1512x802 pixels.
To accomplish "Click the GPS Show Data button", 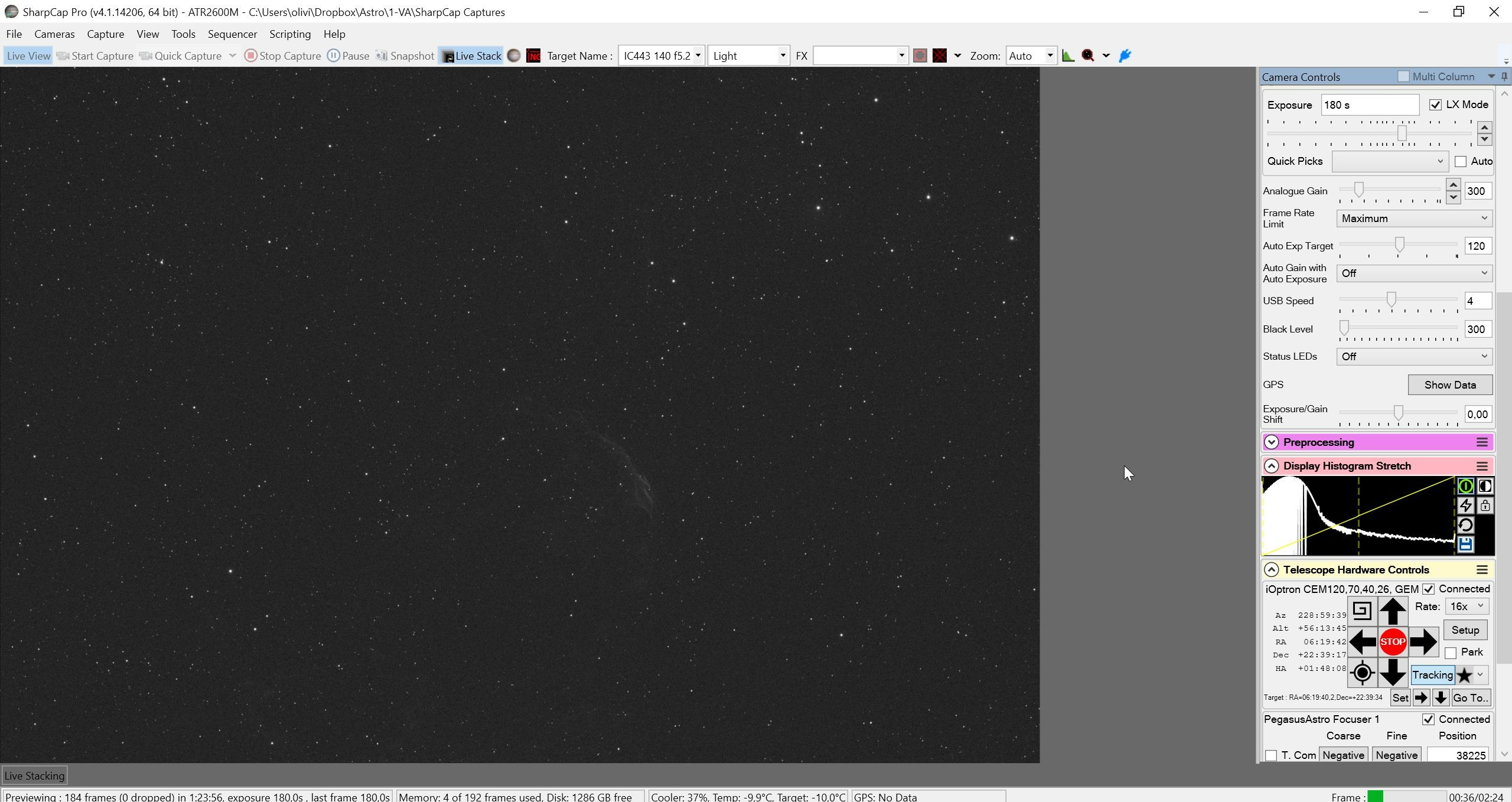I will (x=1450, y=385).
